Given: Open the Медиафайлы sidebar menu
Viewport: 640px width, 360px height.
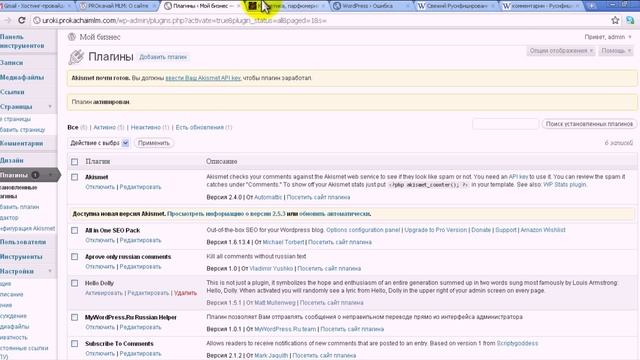Looking at the screenshot, I should point(22,77).
